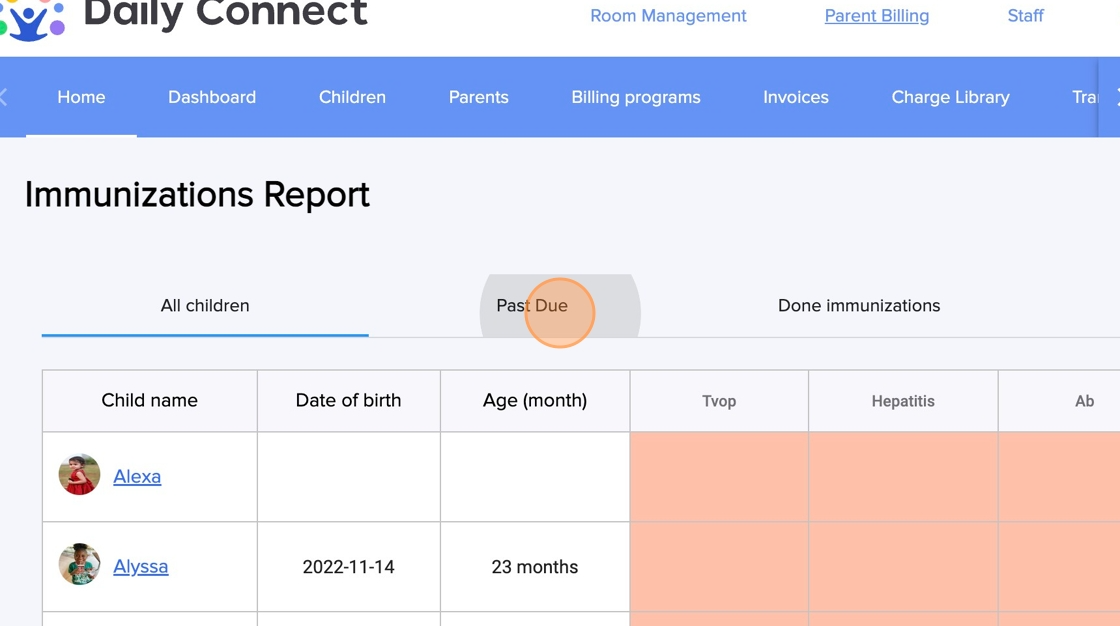Viewport: 1120px width, 626px height.
Task: Click Alexa's profile photo
Action: tap(79, 475)
